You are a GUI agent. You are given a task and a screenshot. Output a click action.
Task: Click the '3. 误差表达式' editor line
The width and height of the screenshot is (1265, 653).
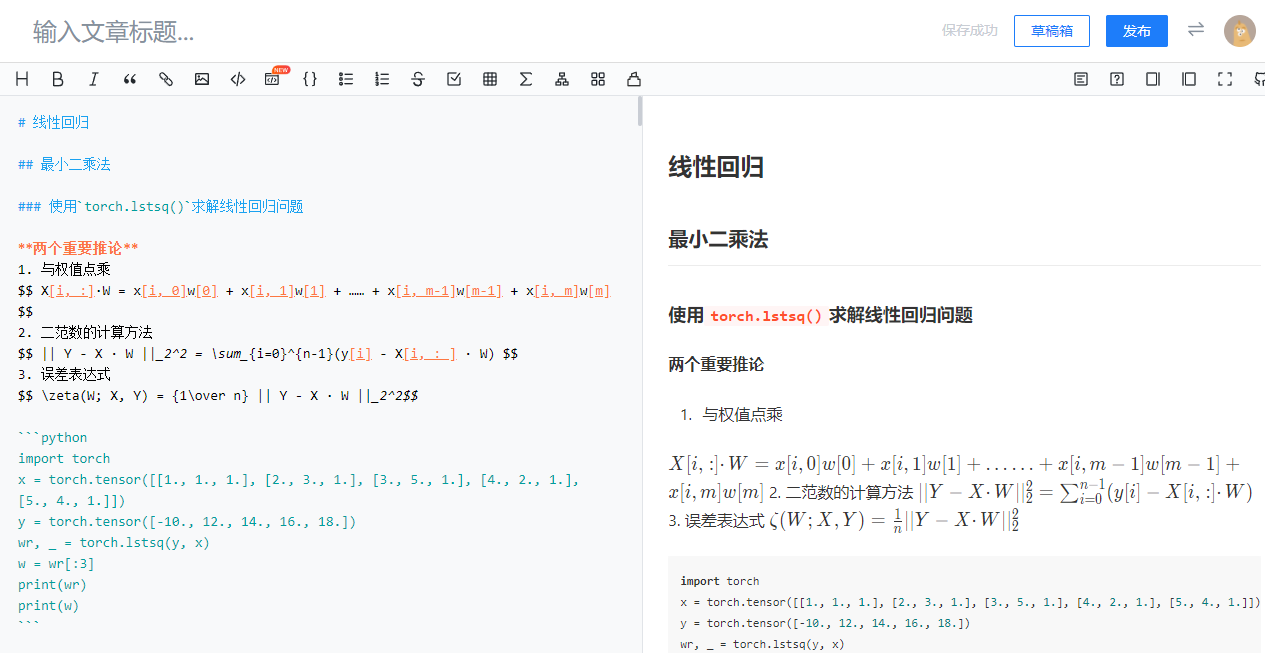pos(64,374)
